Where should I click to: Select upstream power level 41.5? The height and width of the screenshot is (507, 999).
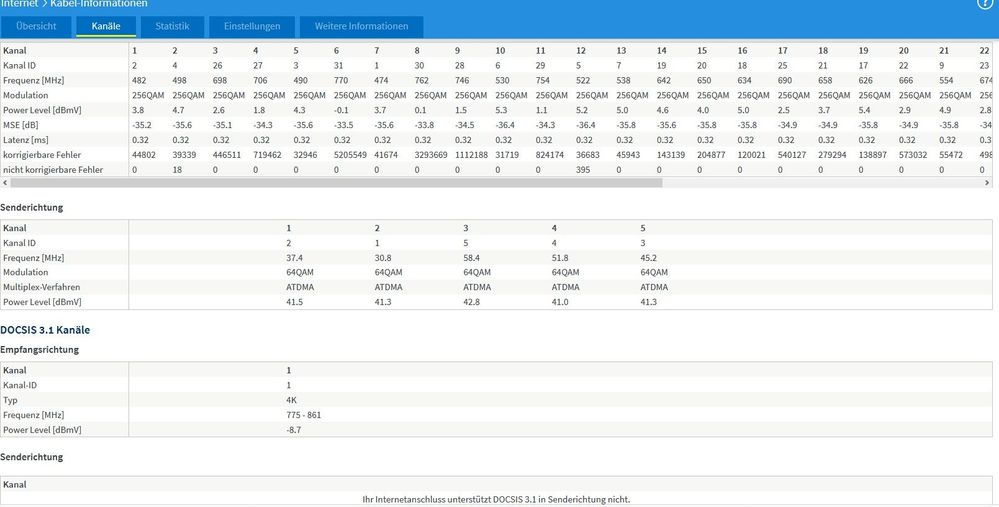point(294,302)
